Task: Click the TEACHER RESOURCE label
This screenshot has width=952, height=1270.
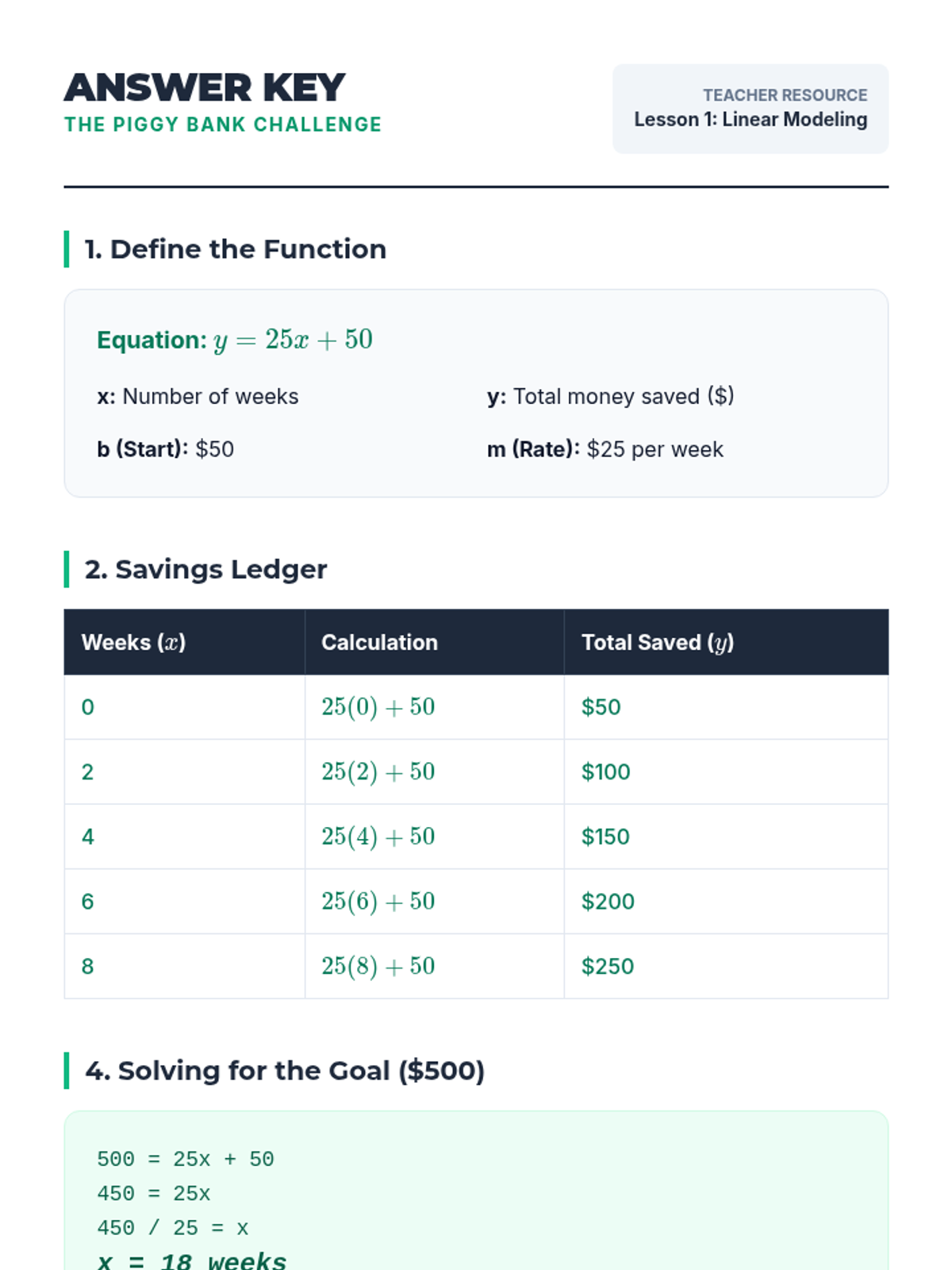Action: click(x=785, y=95)
